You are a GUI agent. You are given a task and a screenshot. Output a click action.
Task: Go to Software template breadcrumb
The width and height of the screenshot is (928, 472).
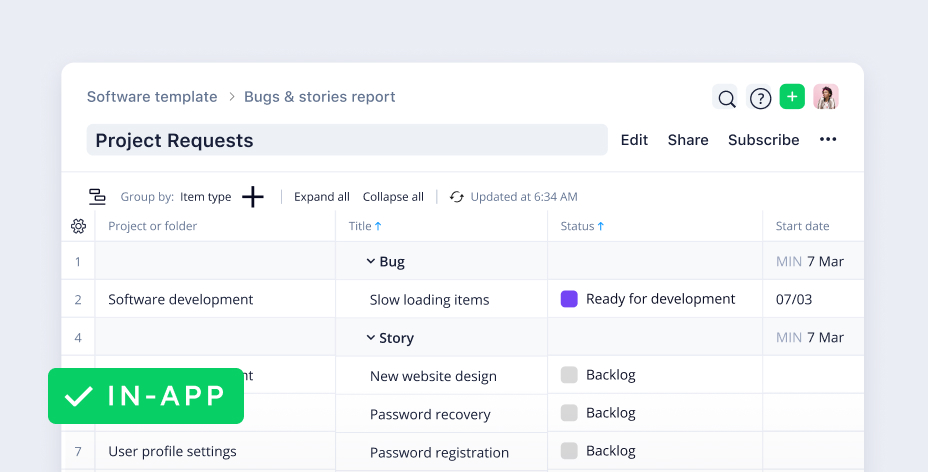(152, 97)
